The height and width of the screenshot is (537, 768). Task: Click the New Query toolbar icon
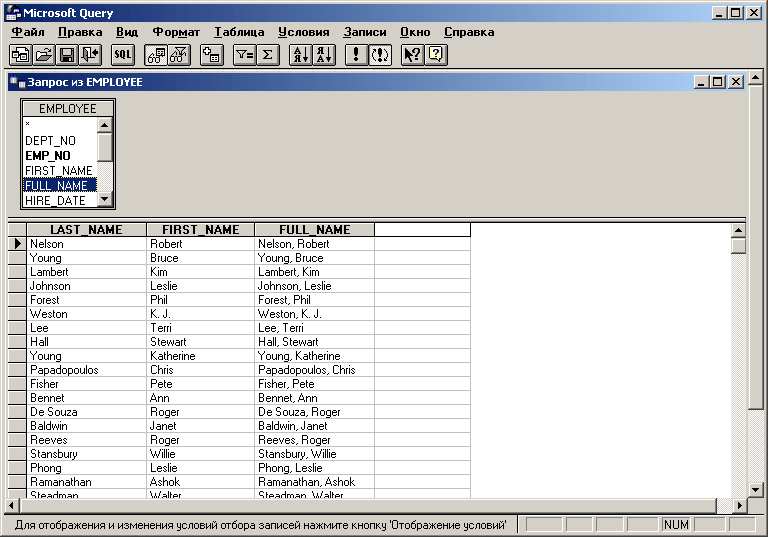coord(20,55)
